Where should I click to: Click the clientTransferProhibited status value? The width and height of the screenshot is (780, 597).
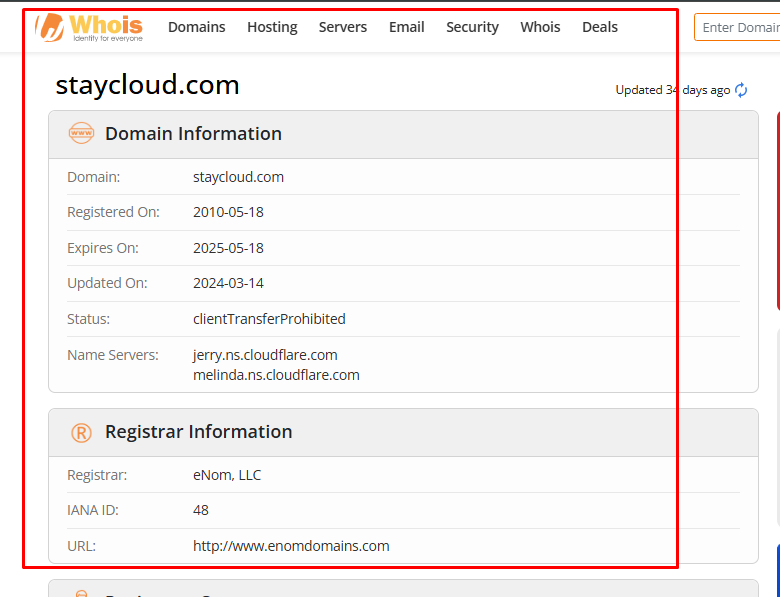pyautogui.click(x=269, y=319)
